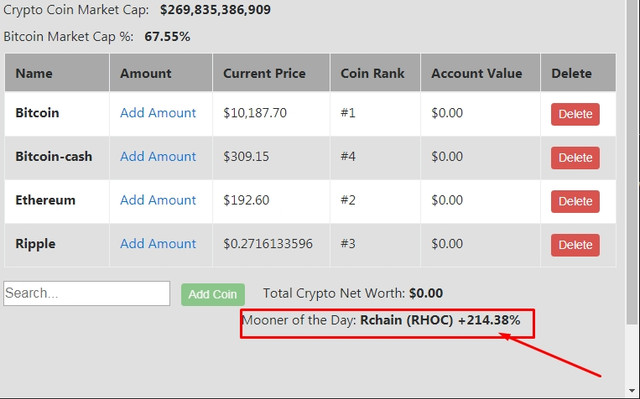Click the Name column header

pyautogui.click(x=57, y=73)
